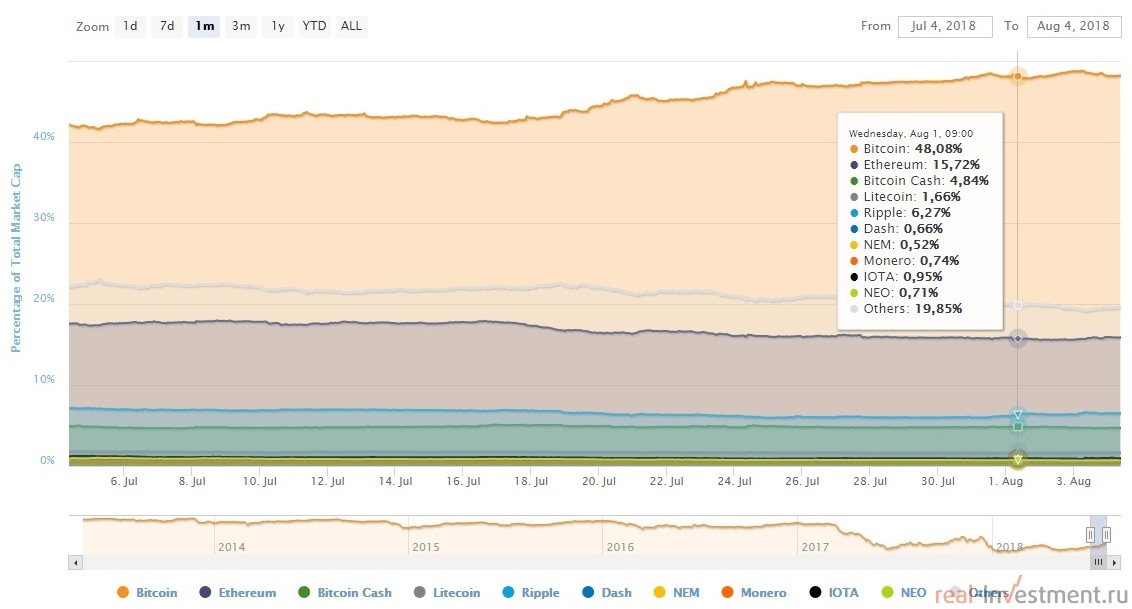
Task: Click the 2015 label in navigator
Action: 425,547
